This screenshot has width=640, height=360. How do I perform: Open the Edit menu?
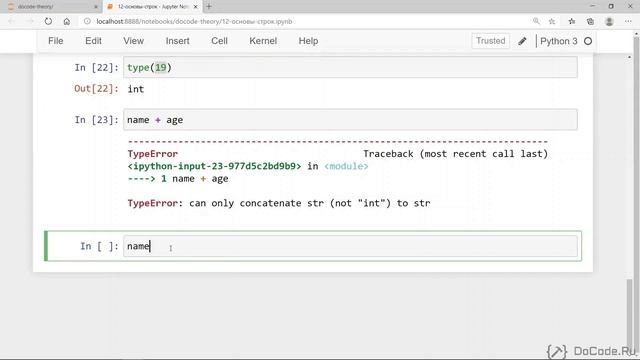tap(93, 41)
